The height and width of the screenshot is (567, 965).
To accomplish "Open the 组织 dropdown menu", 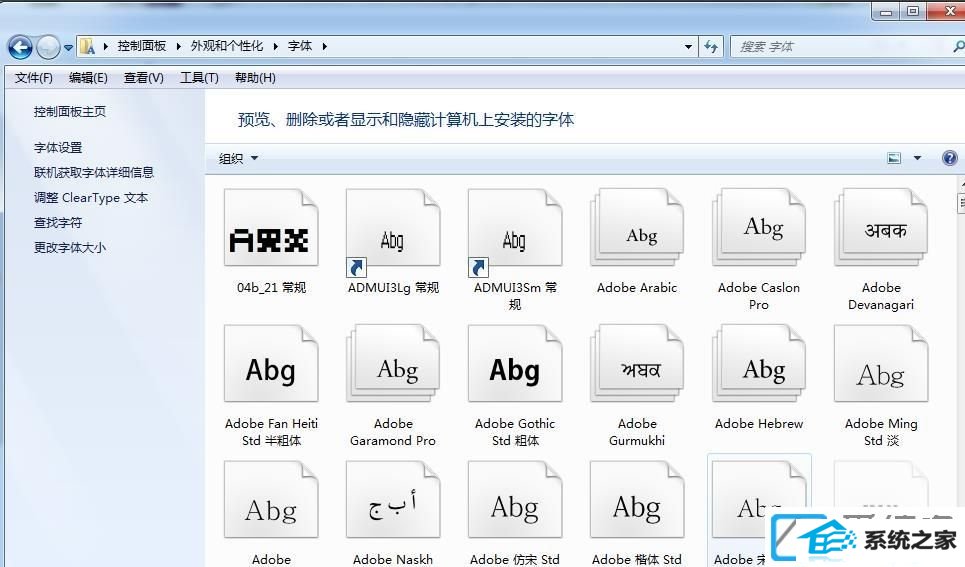I will pos(238,159).
